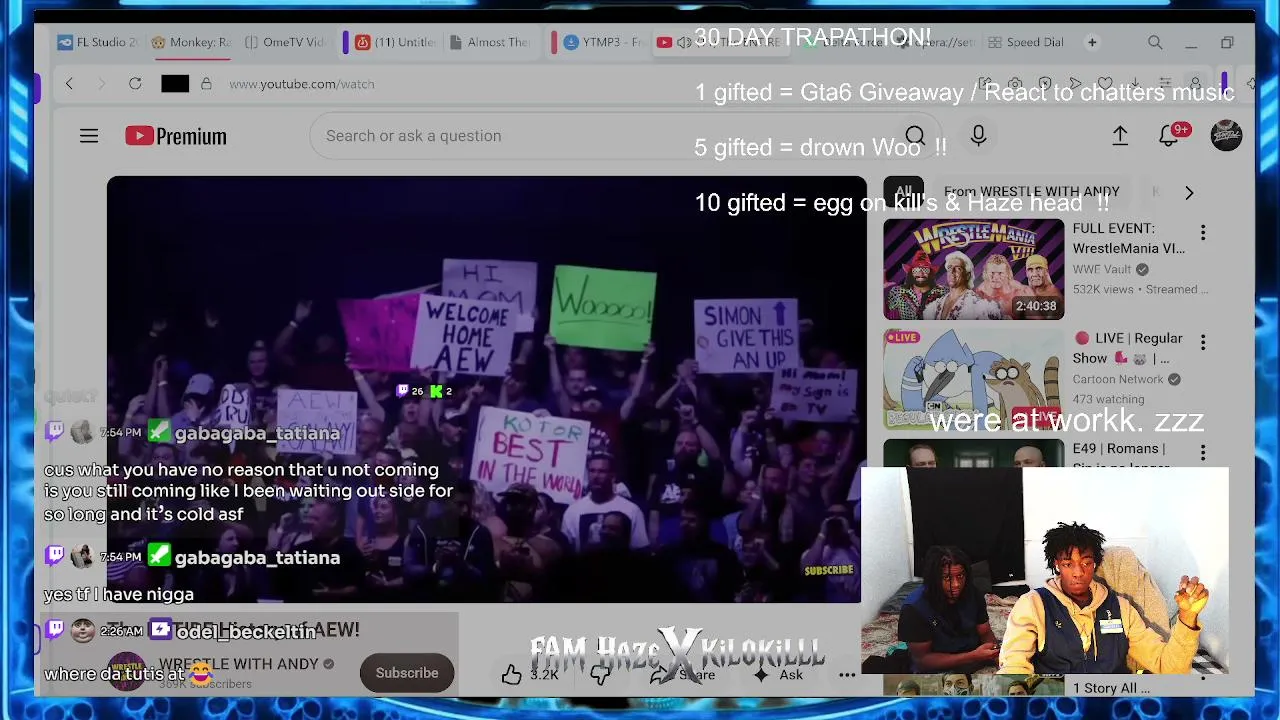Switch to the Almost The tab
Image resolution: width=1280 pixels, height=720 pixels.
tap(490, 43)
